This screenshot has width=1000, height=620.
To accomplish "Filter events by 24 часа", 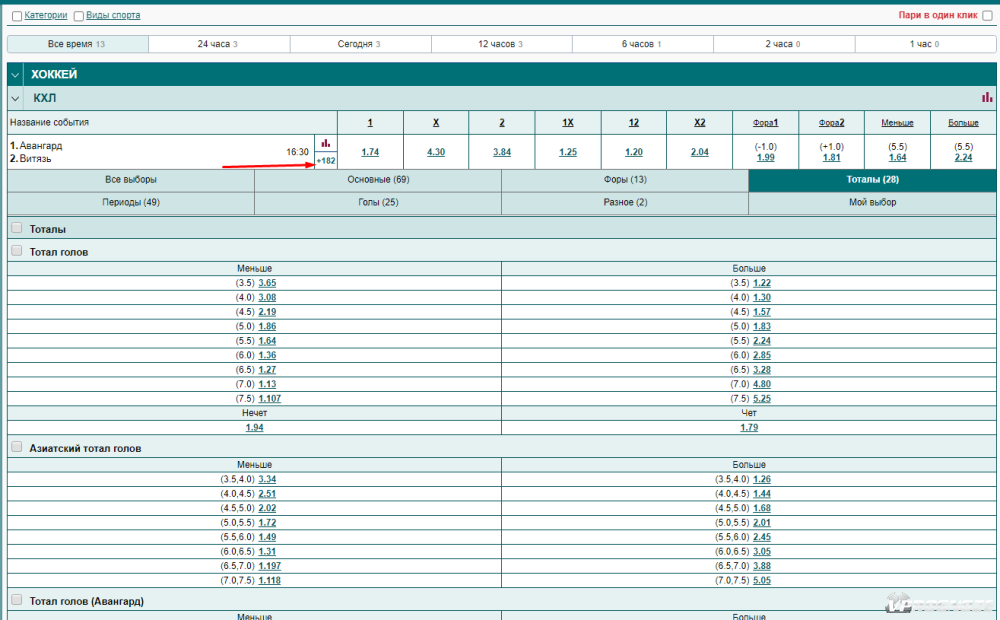I will point(218,44).
